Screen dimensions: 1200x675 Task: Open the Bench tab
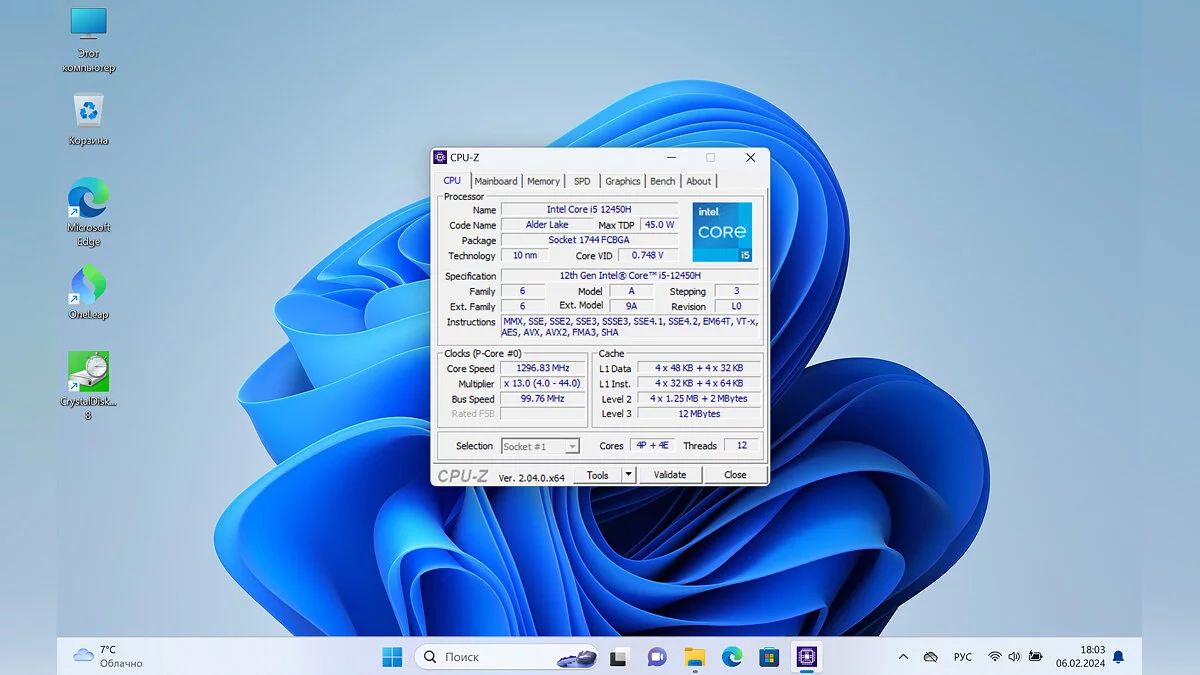[662, 181]
